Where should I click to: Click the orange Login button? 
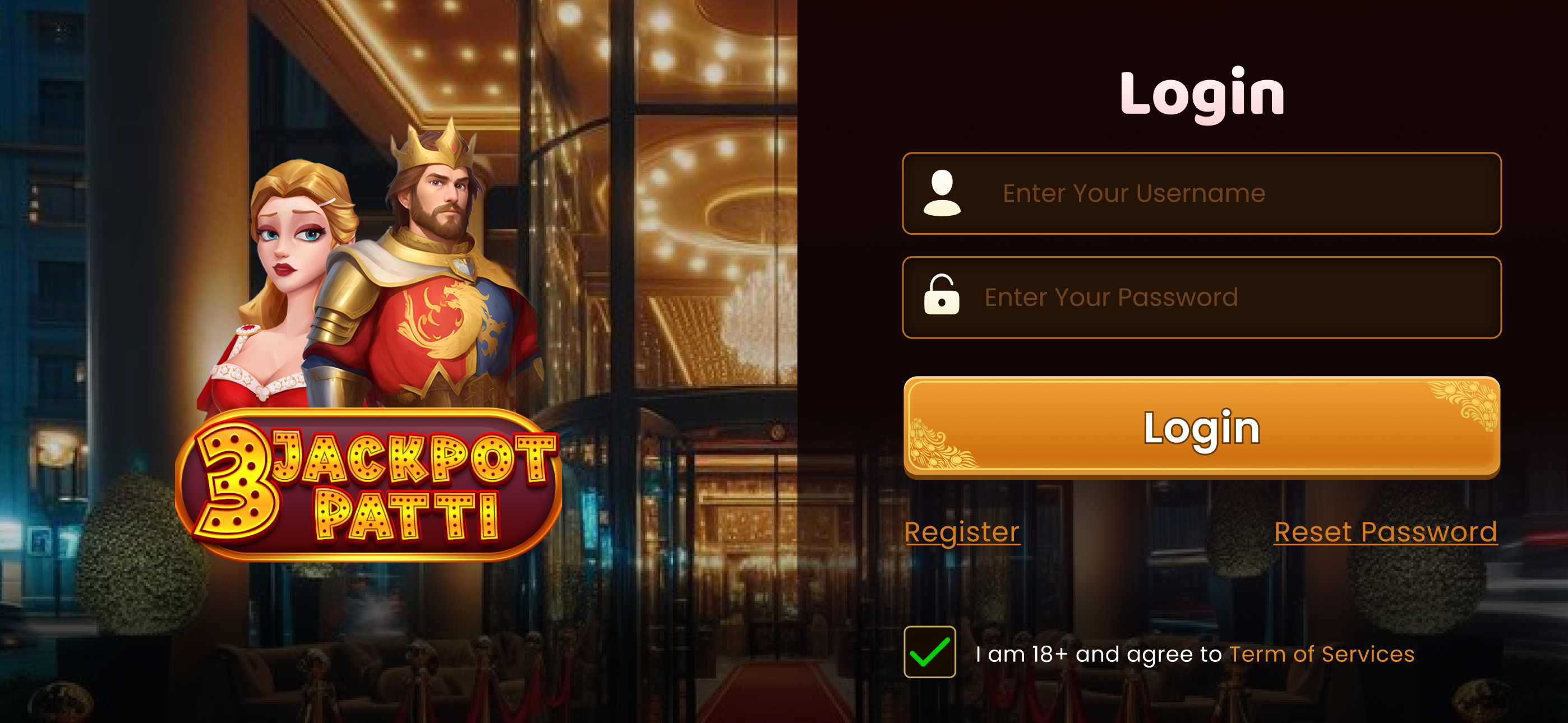coord(1202,428)
